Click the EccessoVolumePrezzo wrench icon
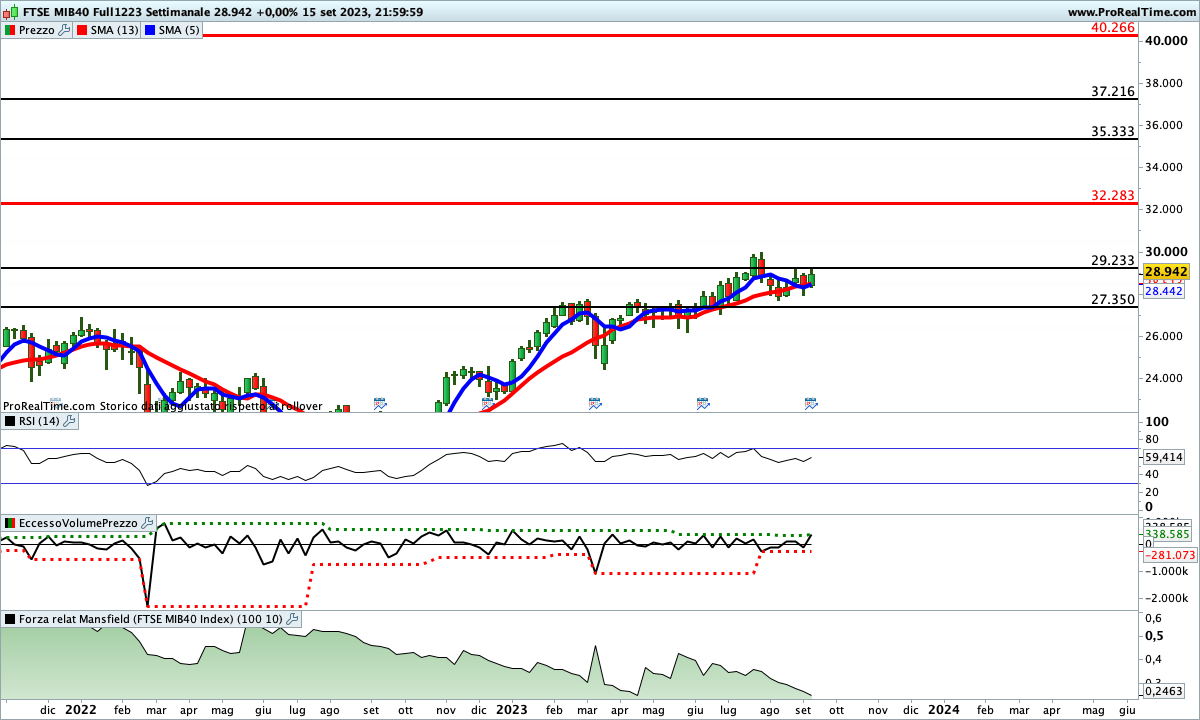Image resolution: width=1200 pixels, height=720 pixels. (x=148, y=523)
